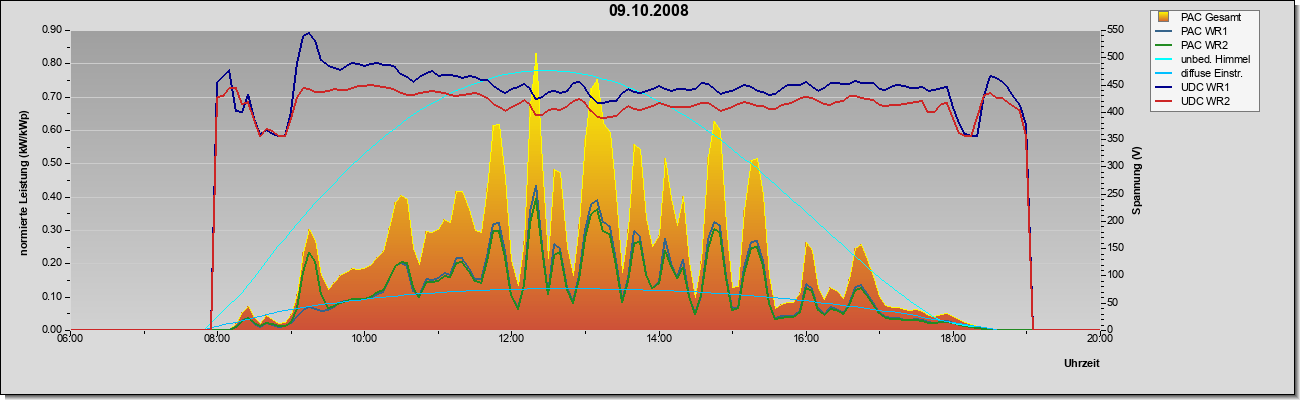This screenshot has width=1300, height=400.
Task: Click the 12:00 tick on time axis
Action: [511, 339]
